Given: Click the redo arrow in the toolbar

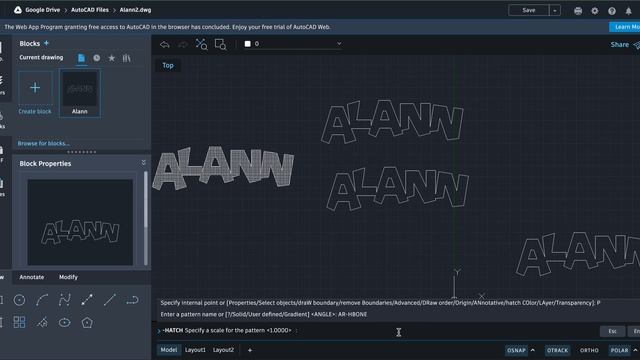Looking at the screenshot, I should coord(182,44).
